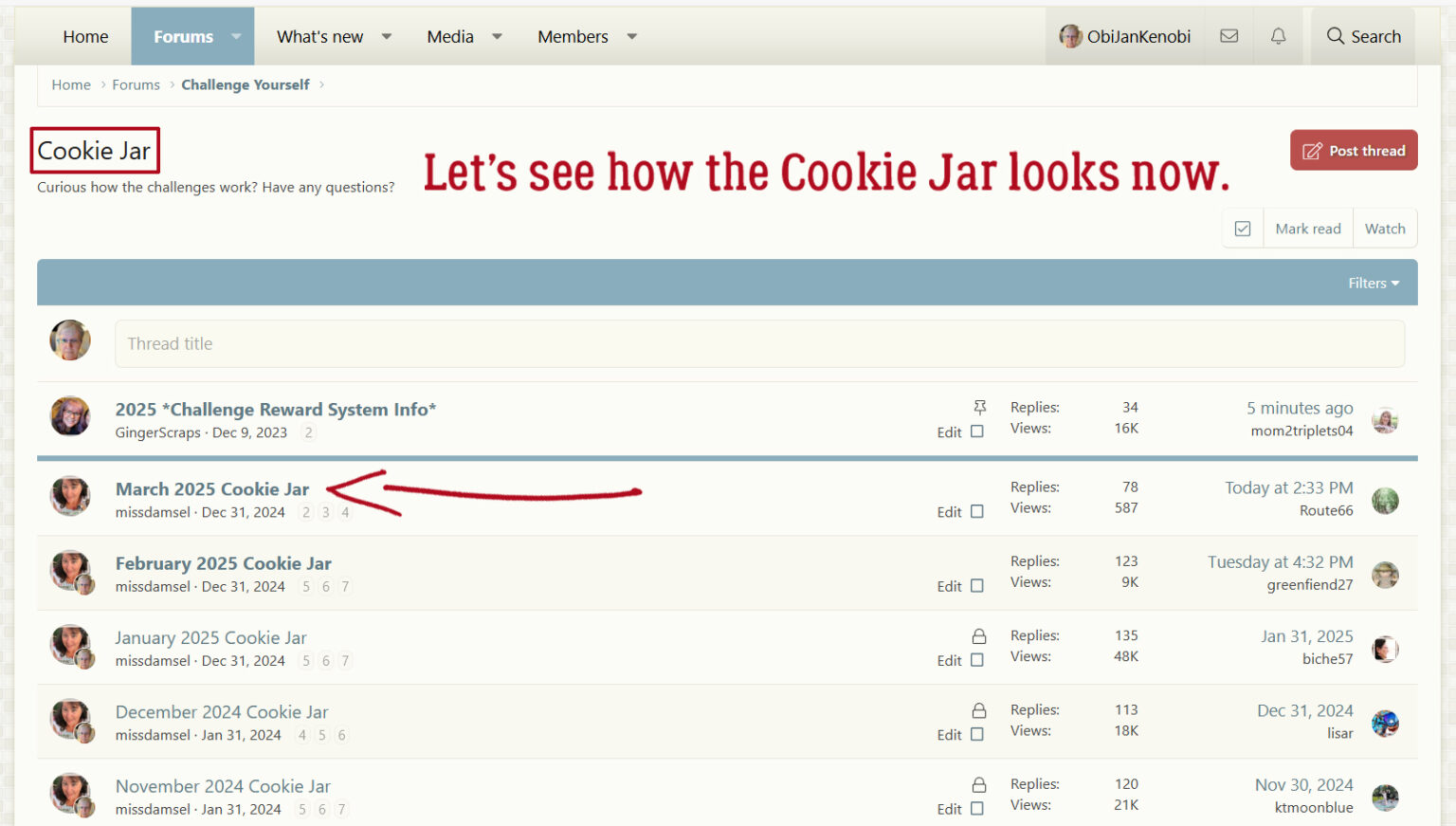
Task: Click the Watch button
Action: click(1384, 229)
